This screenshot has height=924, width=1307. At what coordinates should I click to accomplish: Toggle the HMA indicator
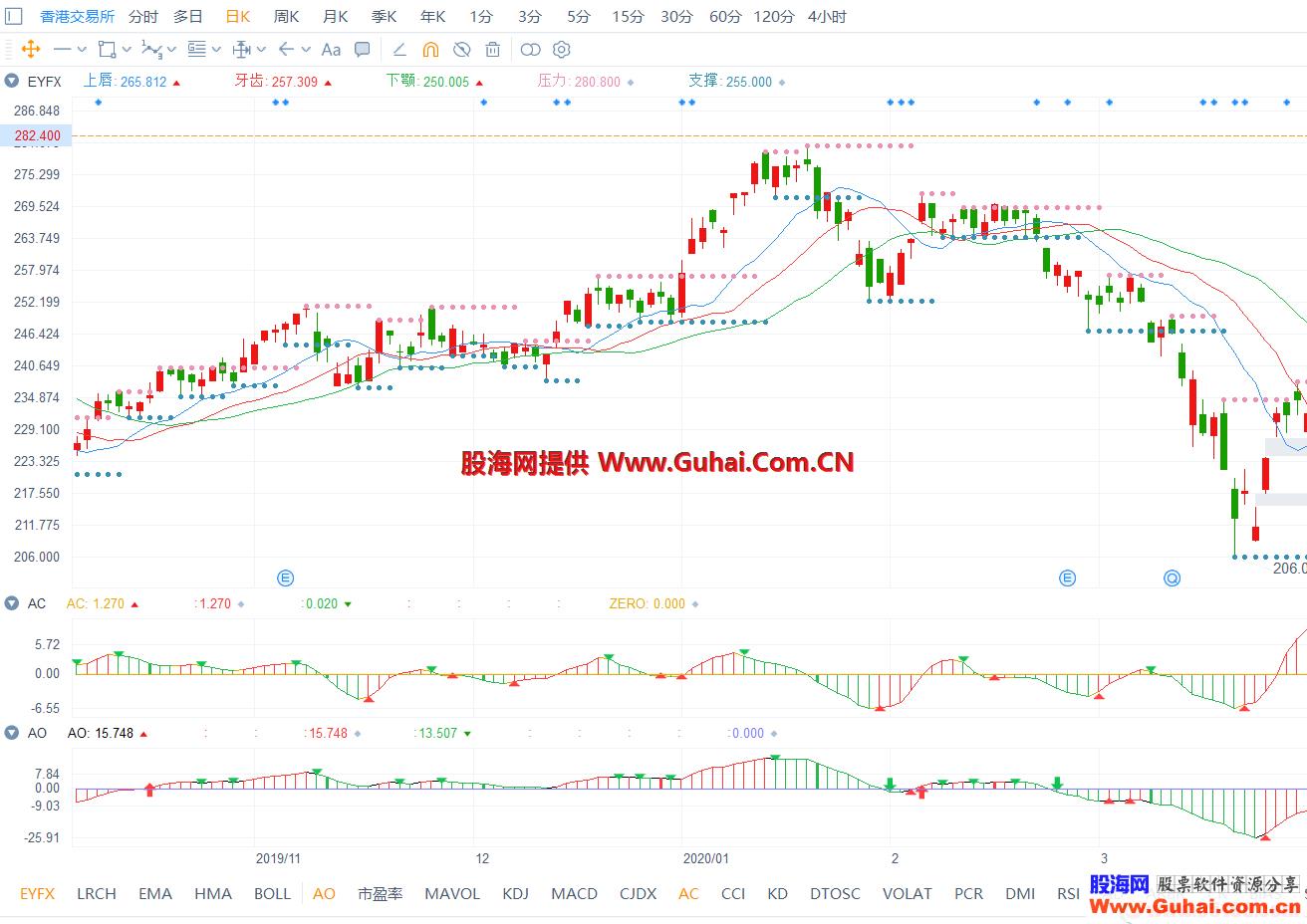[213, 893]
